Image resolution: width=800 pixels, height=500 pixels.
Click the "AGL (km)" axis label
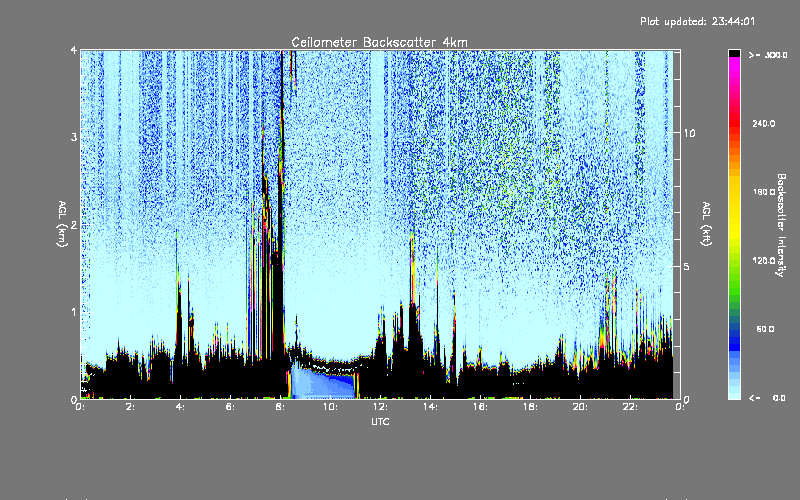click(x=62, y=224)
